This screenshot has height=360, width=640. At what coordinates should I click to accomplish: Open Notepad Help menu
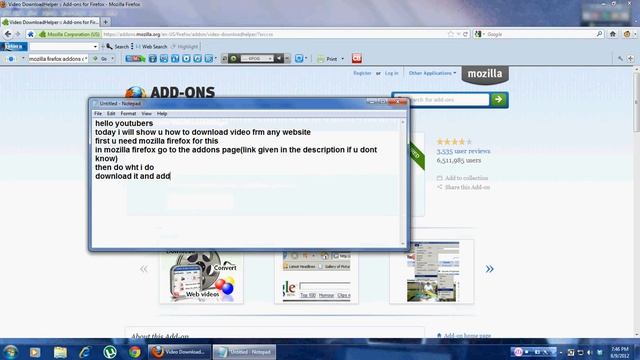coord(162,113)
